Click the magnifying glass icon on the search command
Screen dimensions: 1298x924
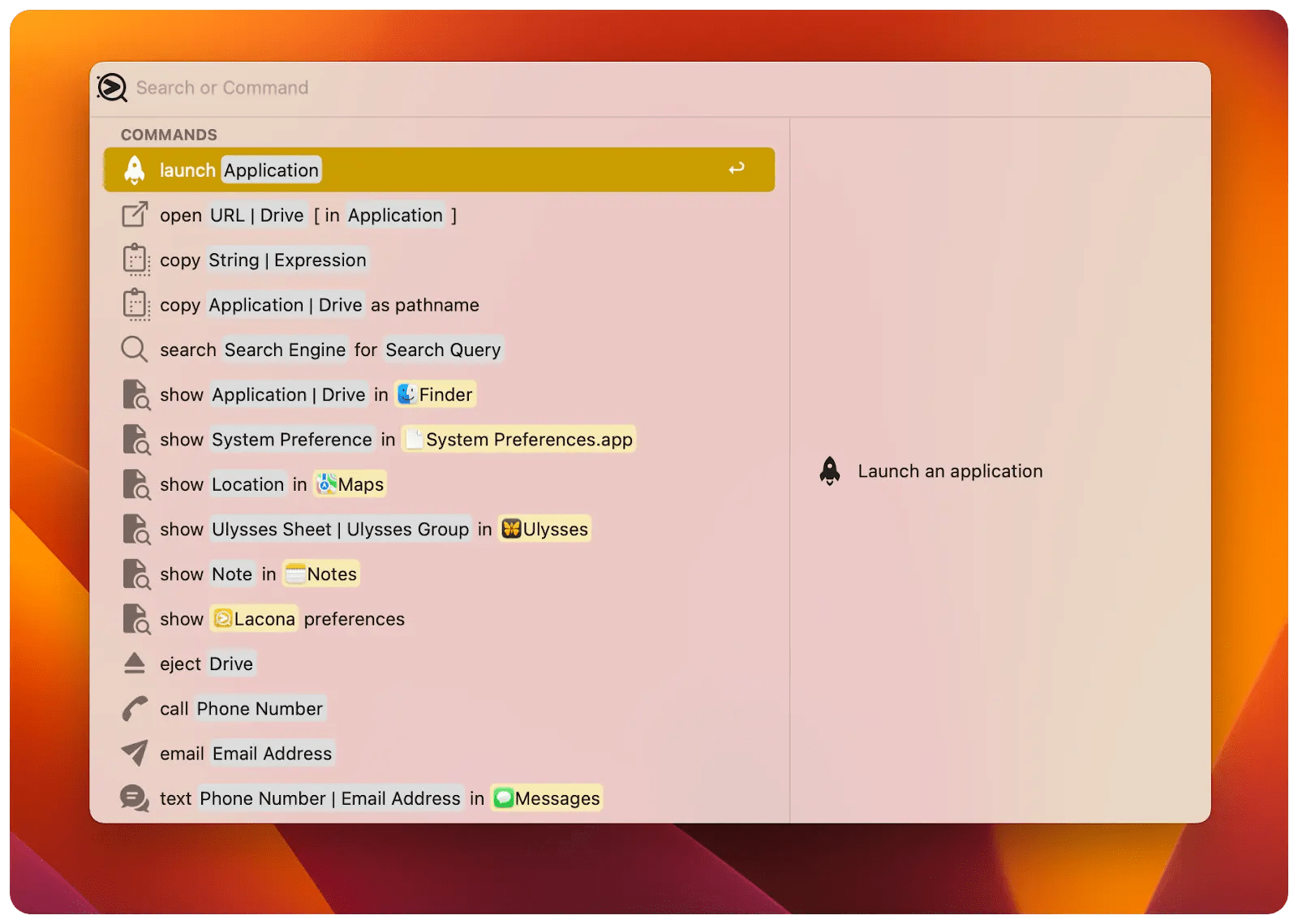(134, 350)
